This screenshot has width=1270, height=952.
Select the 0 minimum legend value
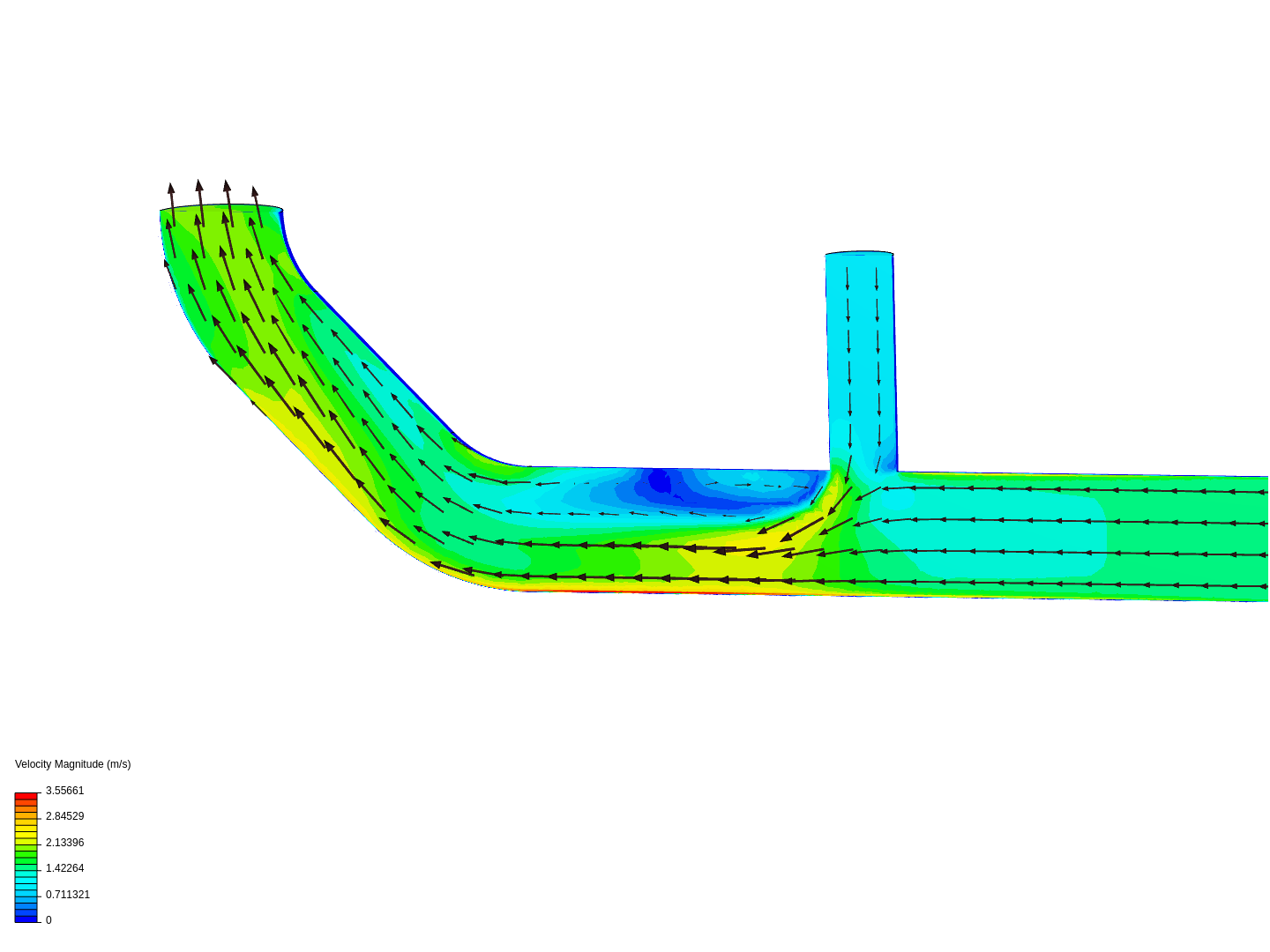tap(49, 920)
